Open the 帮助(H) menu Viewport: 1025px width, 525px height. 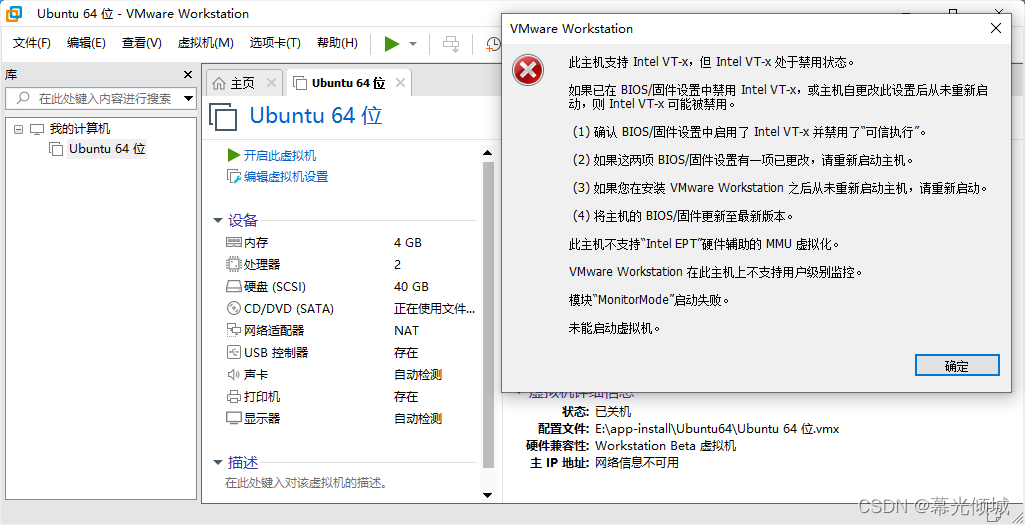(x=337, y=43)
